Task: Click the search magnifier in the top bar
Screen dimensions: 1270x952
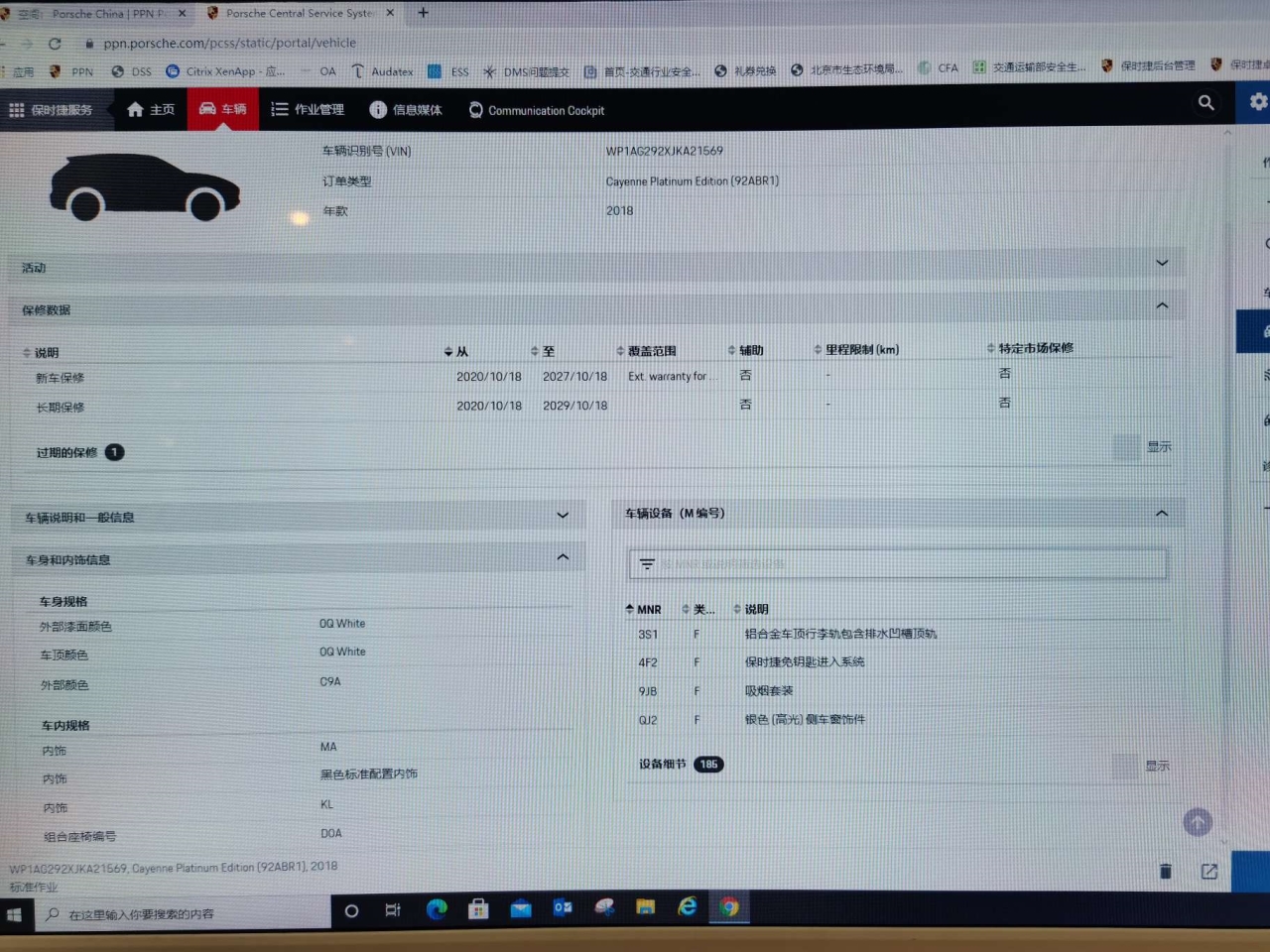Action: pyautogui.click(x=1206, y=102)
